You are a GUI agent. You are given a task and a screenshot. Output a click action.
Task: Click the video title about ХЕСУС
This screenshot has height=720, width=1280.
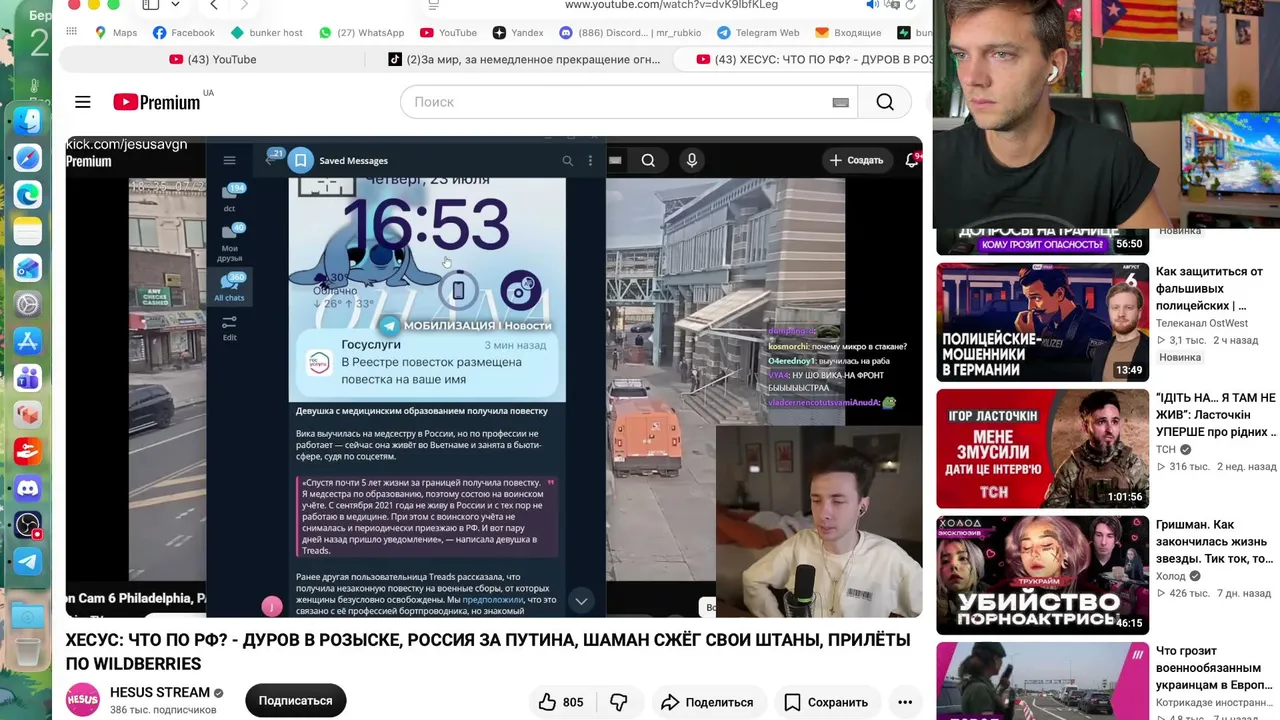pos(488,651)
